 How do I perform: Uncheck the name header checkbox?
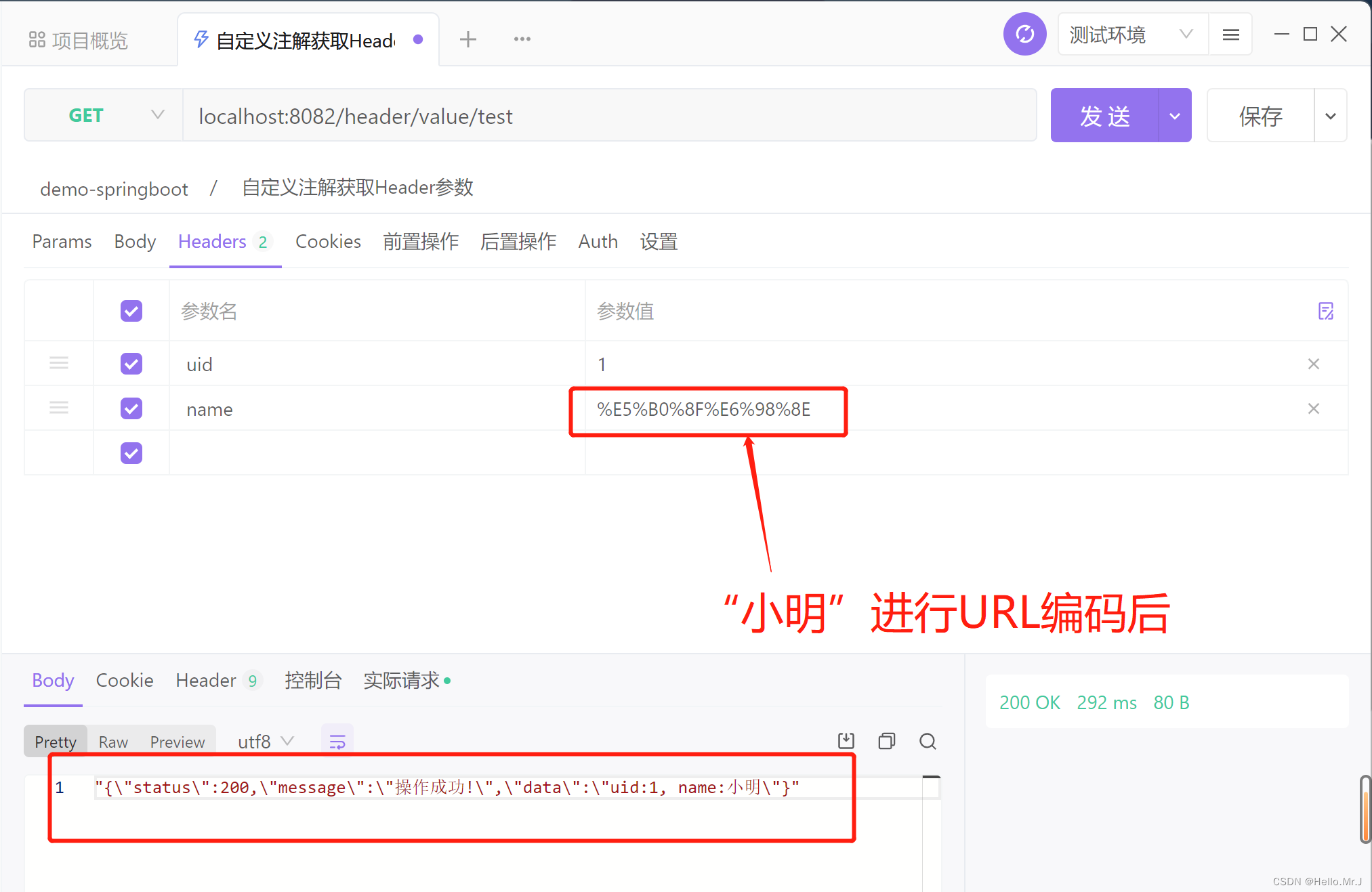tap(131, 408)
